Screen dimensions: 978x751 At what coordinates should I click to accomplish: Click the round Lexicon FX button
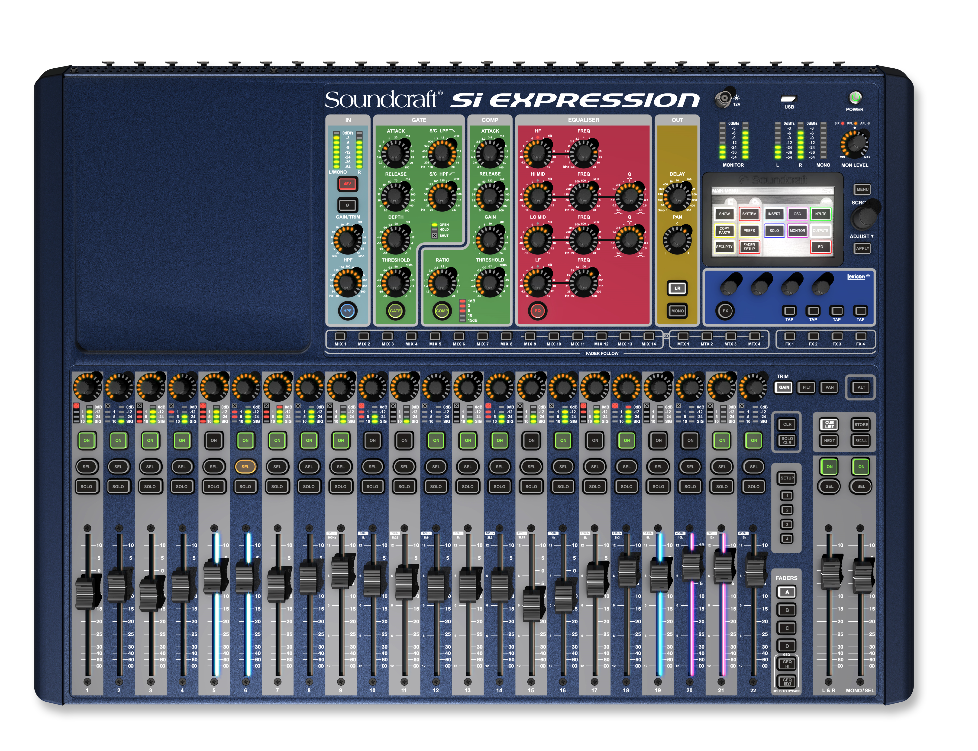(x=724, y=310)
